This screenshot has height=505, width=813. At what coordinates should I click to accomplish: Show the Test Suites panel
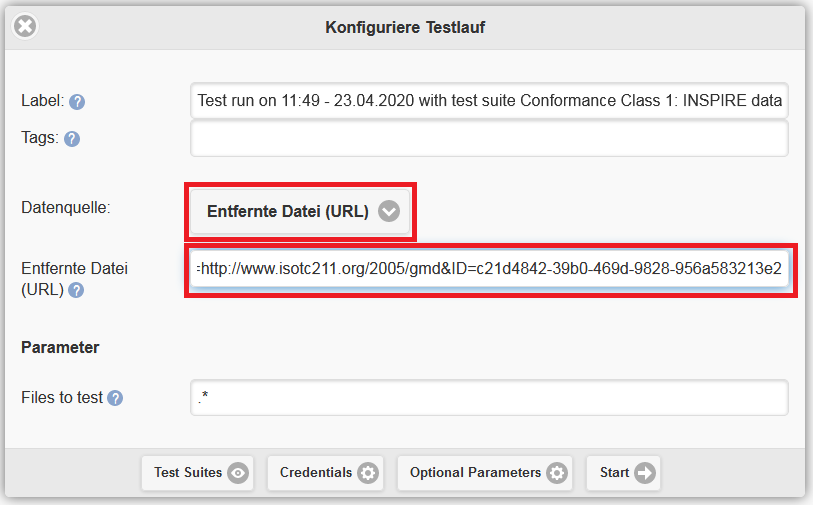(x=198, y=473)
